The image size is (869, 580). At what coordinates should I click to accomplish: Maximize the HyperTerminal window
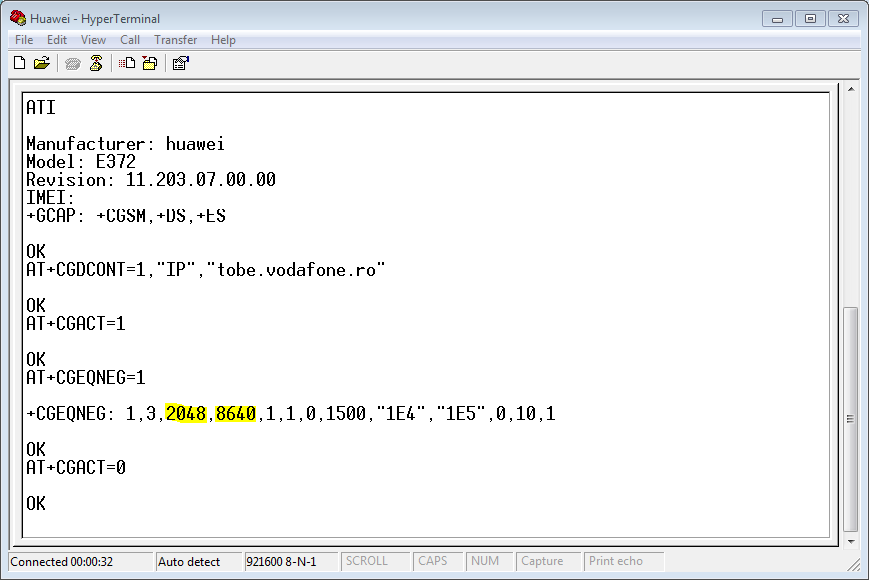(810, 19)
